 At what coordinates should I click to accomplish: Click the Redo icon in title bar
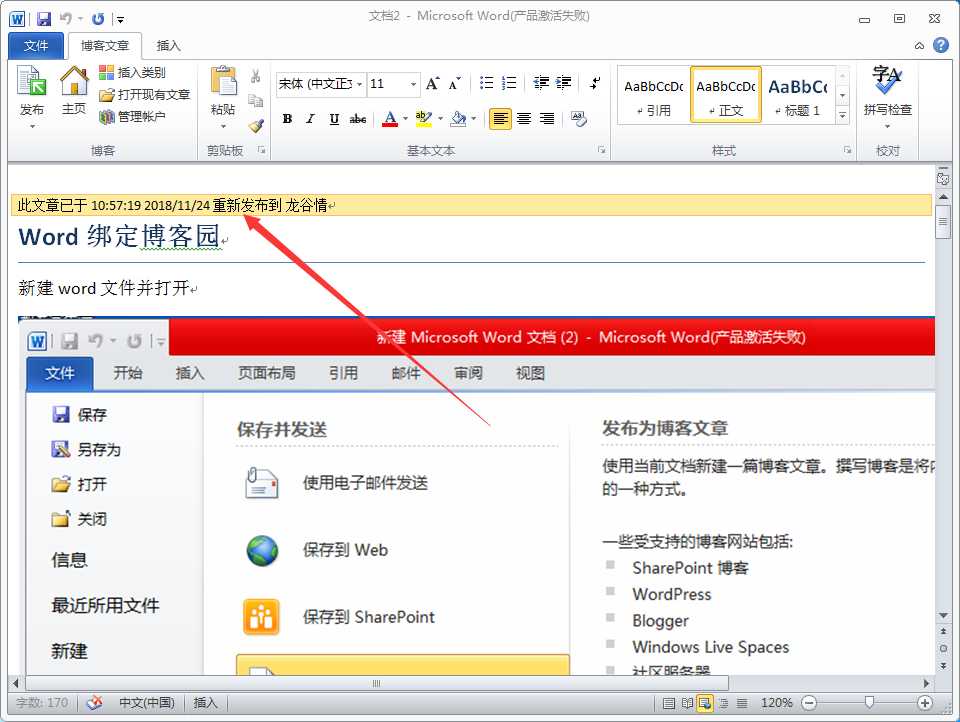[98, 19]
